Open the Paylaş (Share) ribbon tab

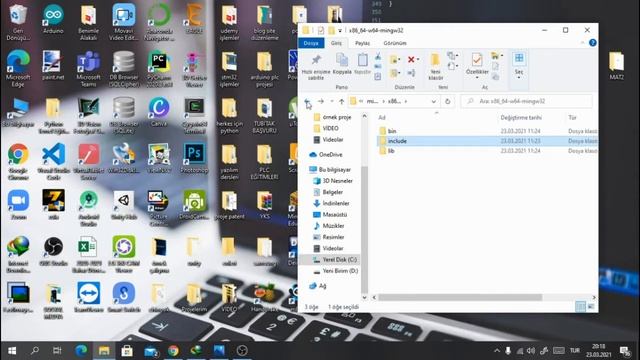[362, 43]
